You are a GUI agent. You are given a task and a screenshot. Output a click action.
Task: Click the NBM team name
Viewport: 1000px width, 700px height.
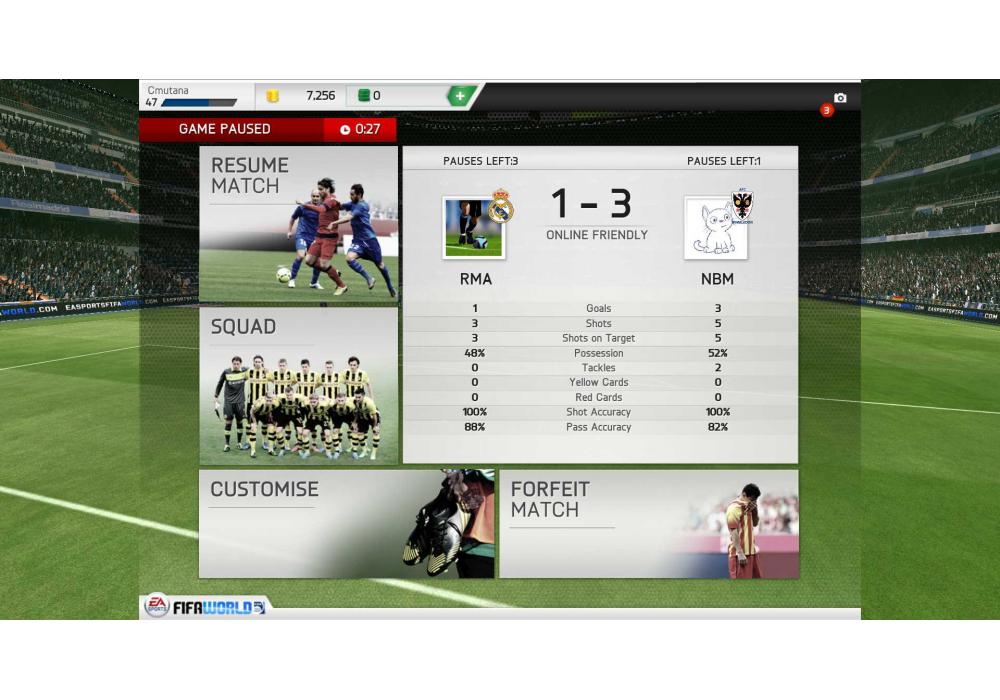pos(717,279)
